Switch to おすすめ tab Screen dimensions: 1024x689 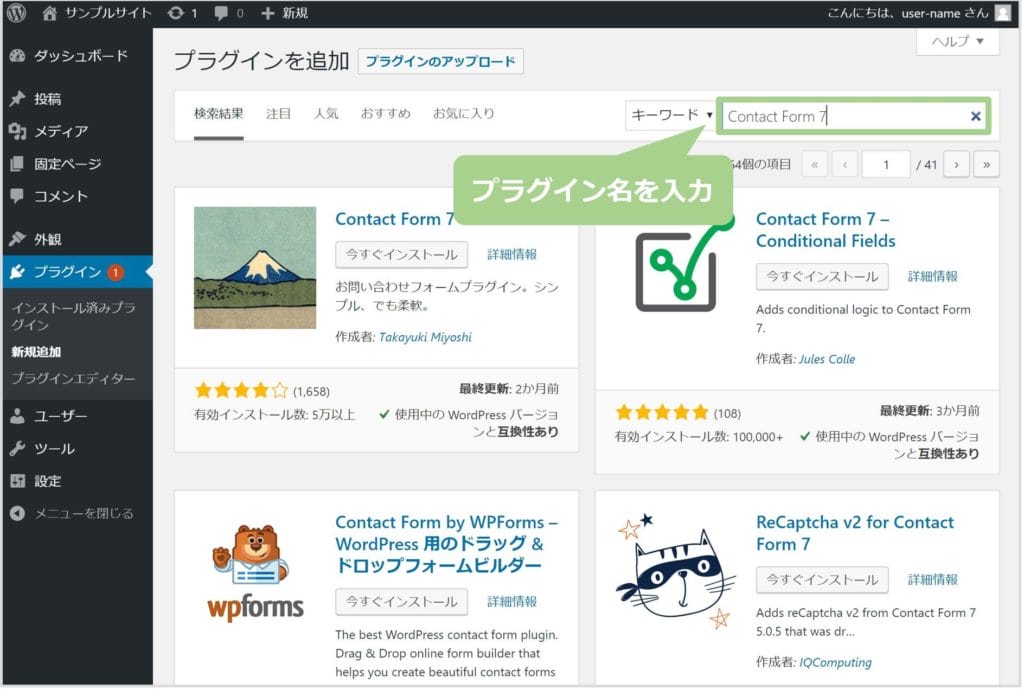tap(385, 114)
